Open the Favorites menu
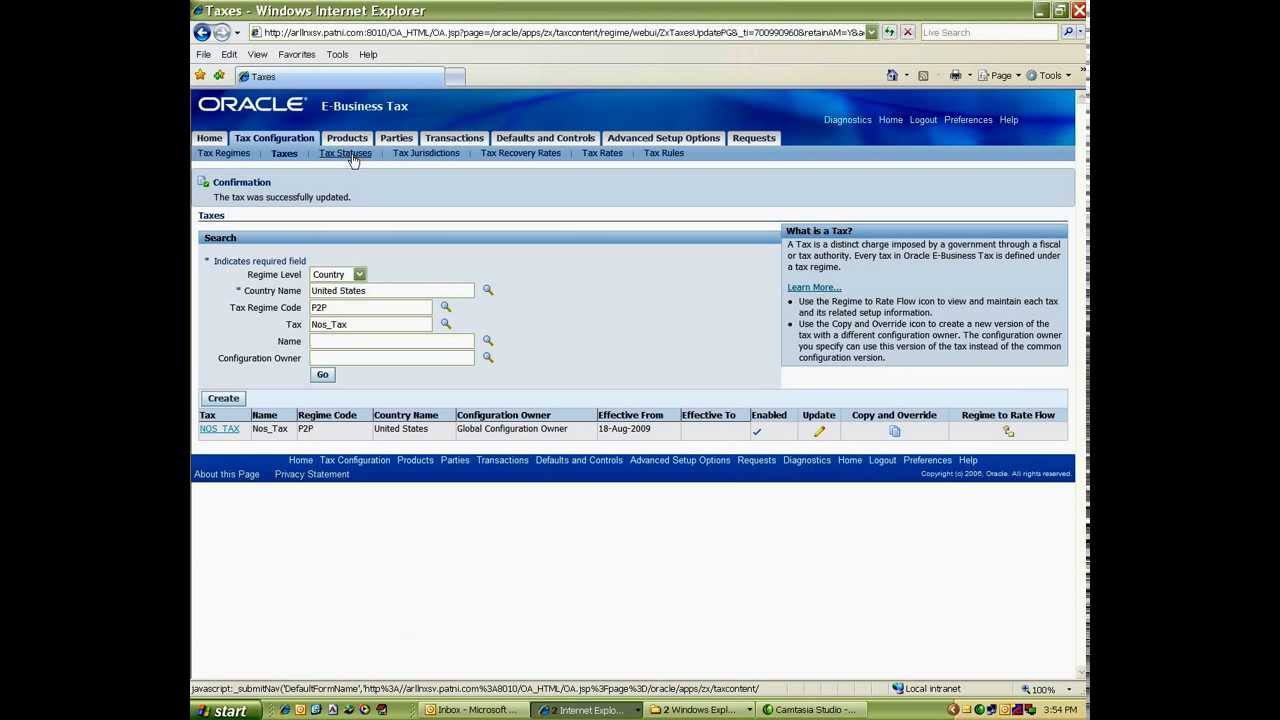Viewport: 1280px width, 720px height. click(296, 54)
